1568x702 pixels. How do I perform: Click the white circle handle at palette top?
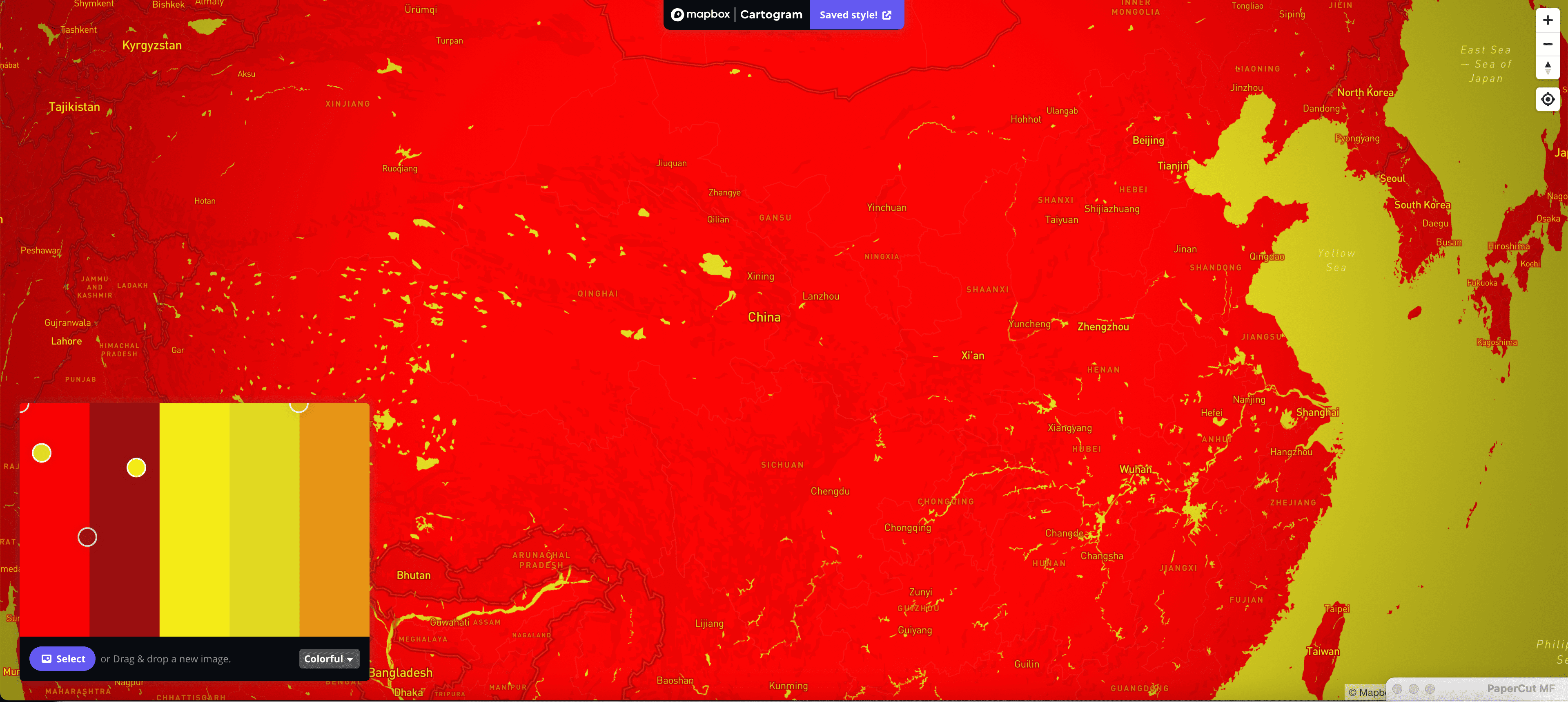click(x=299, y=407)
